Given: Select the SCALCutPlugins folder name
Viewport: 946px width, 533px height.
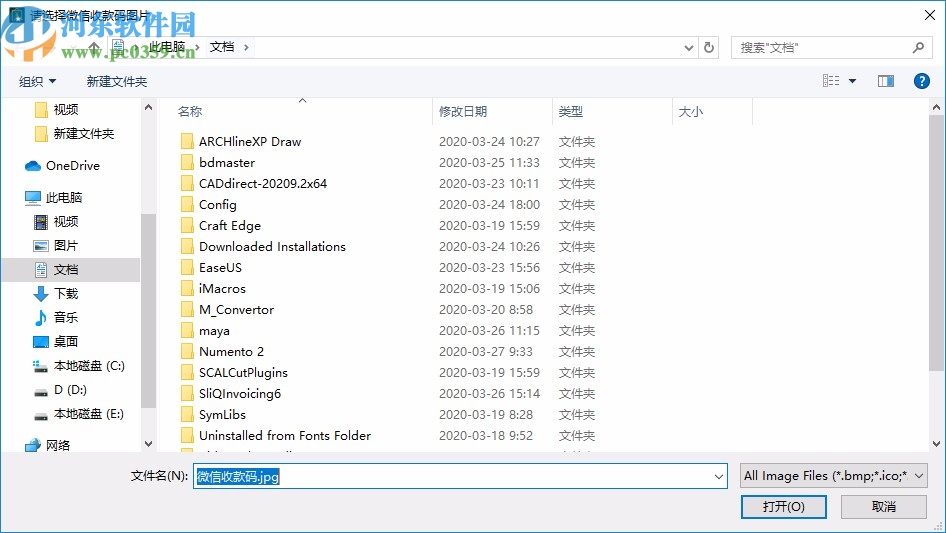Looking at the screenshot, I should point(243,372).
